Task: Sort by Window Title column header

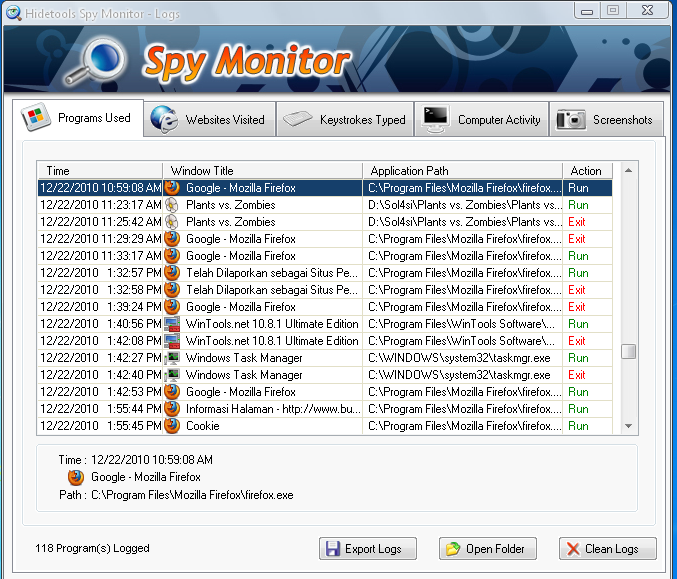Action: 263,171
